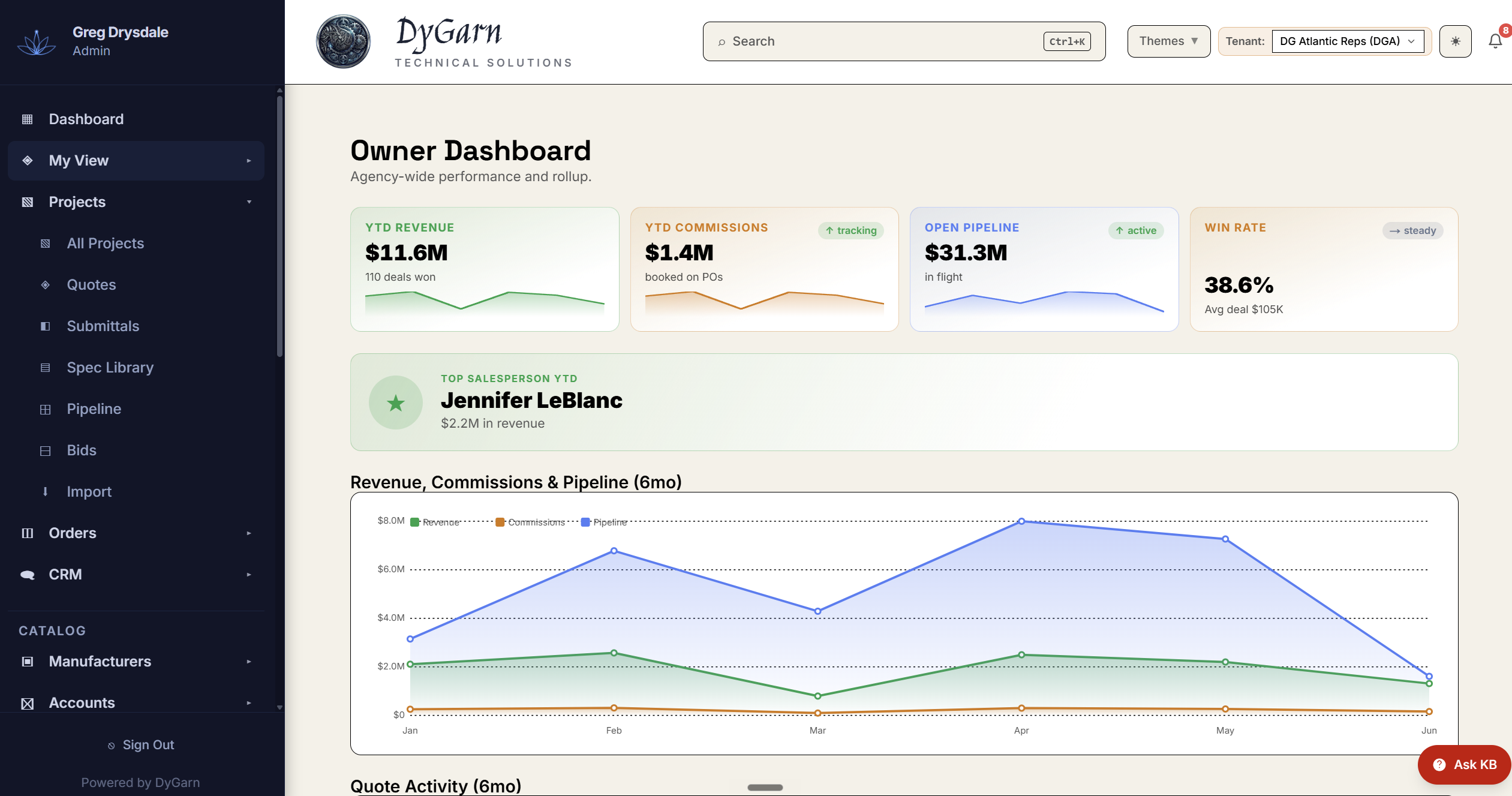Click the Ask KB question mark icon
This screenshot has height=796, width=1512.
1439,764
